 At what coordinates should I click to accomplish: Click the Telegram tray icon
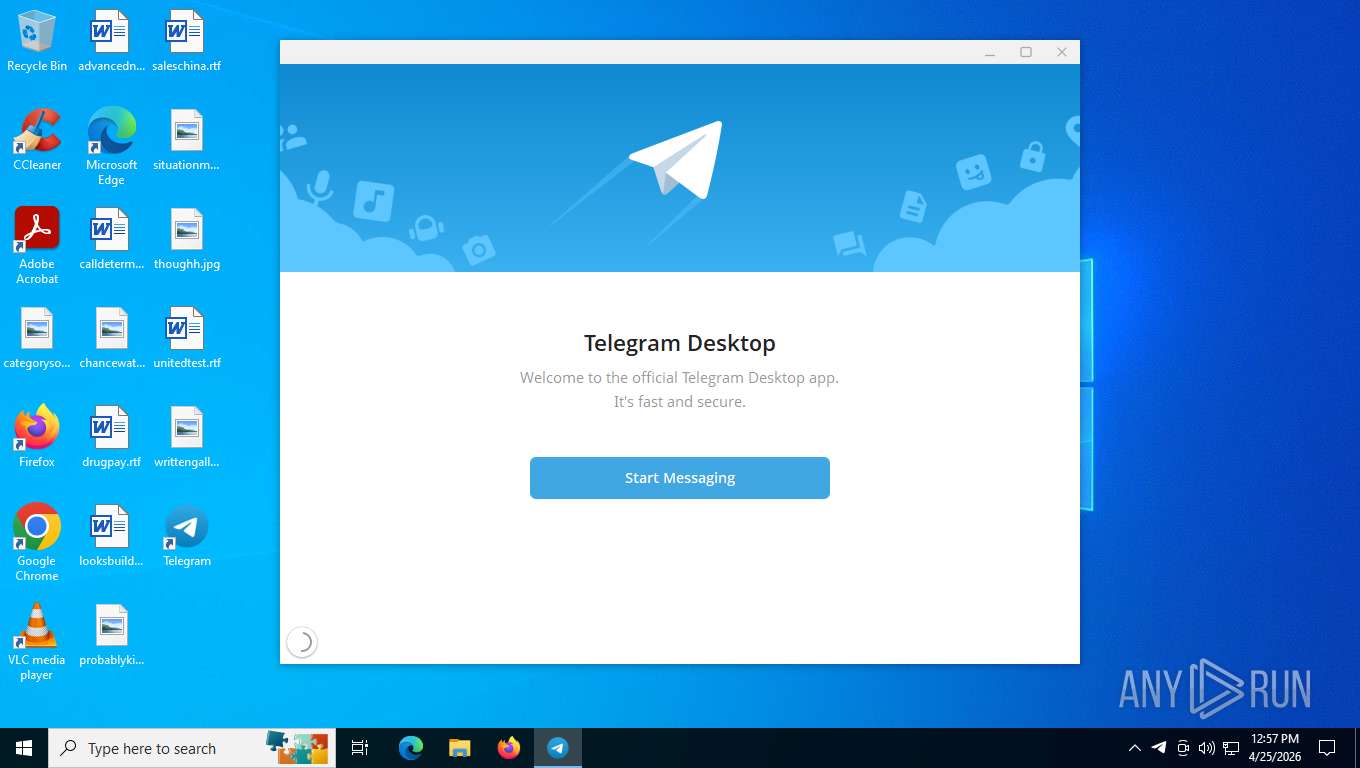1159,748
